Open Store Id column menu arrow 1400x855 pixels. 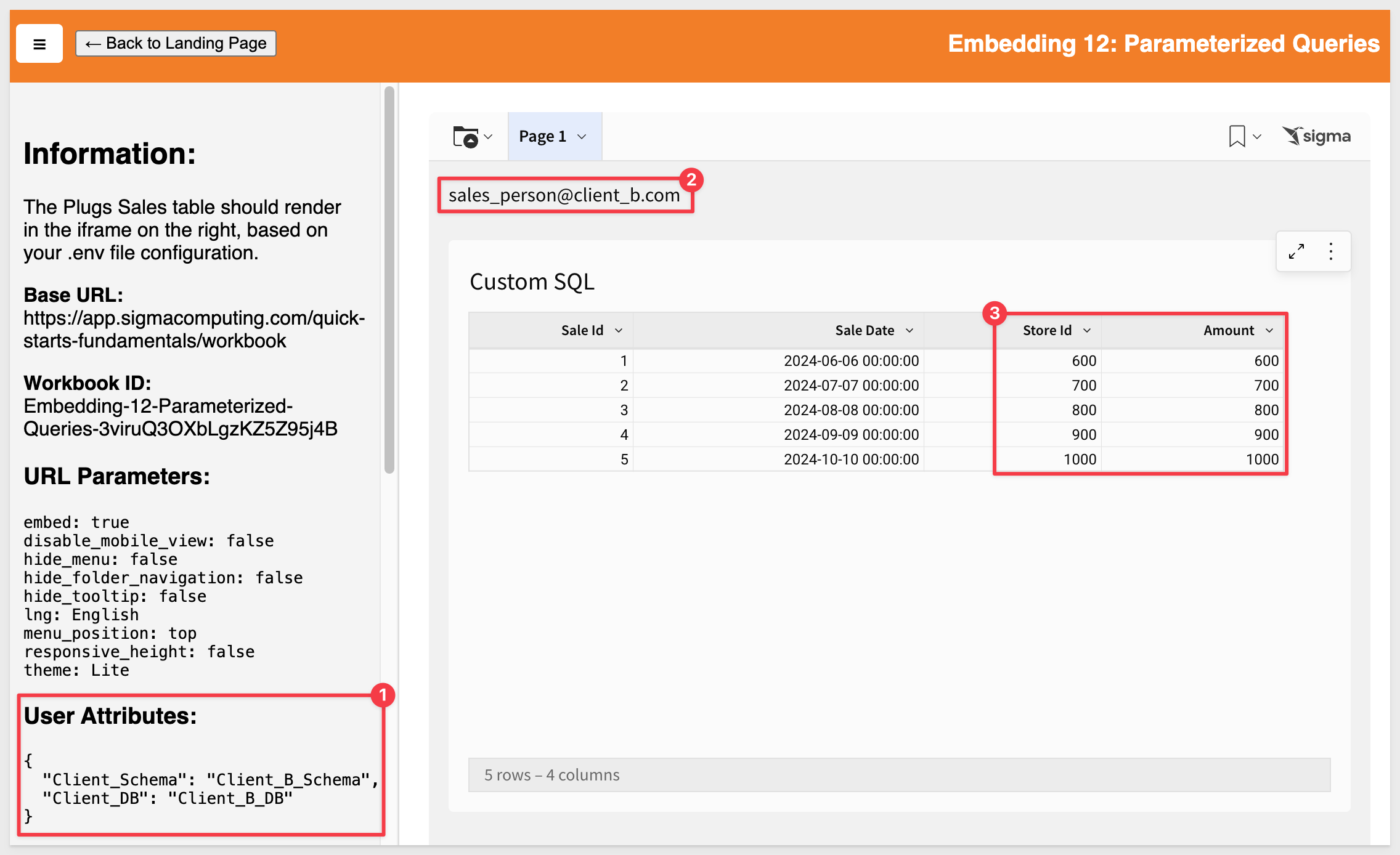(x=1087, y=331)
